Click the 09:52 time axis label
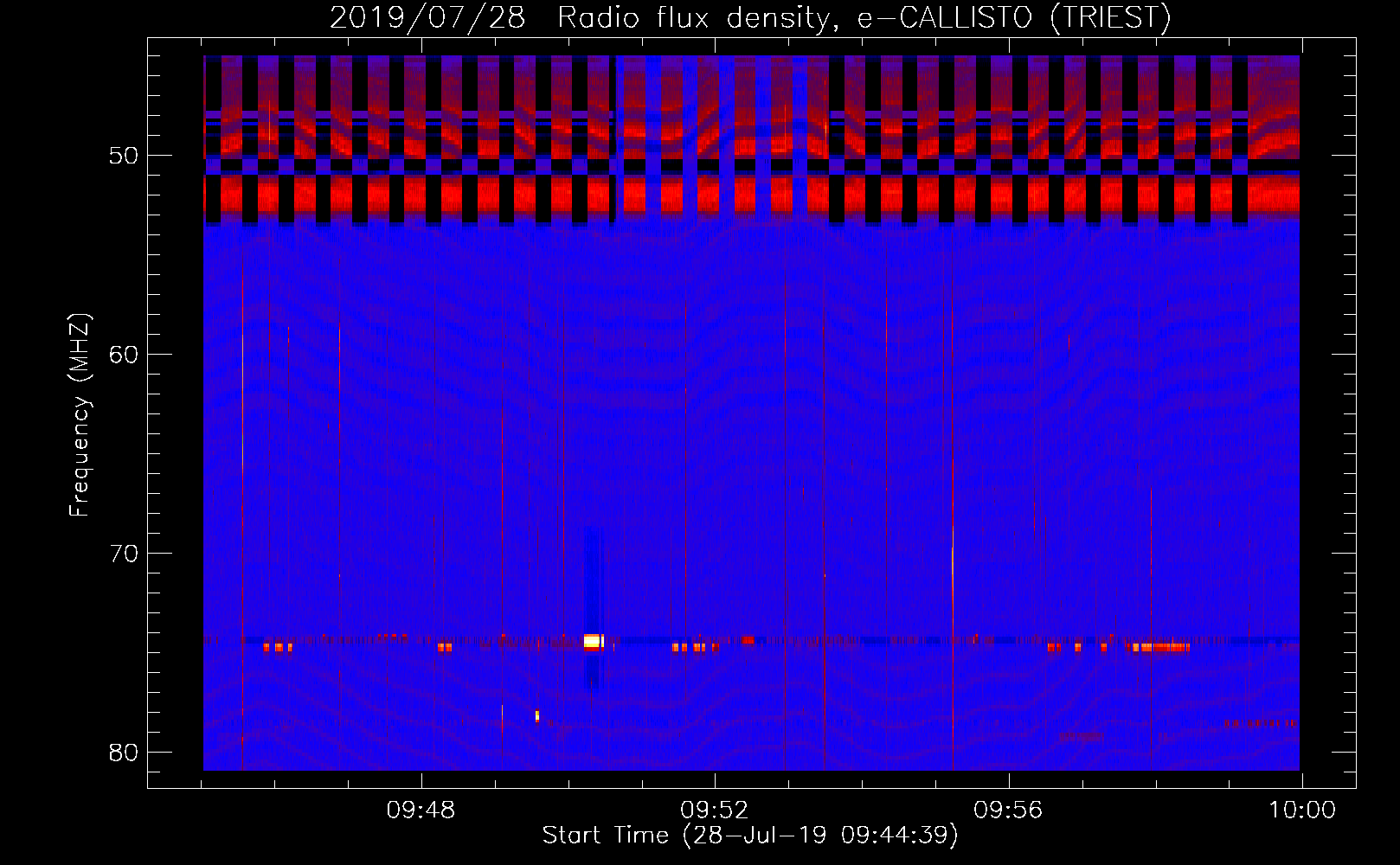The height and width of the screenshot is (865, 1400). pyautogui.click(x=714, y=811)
